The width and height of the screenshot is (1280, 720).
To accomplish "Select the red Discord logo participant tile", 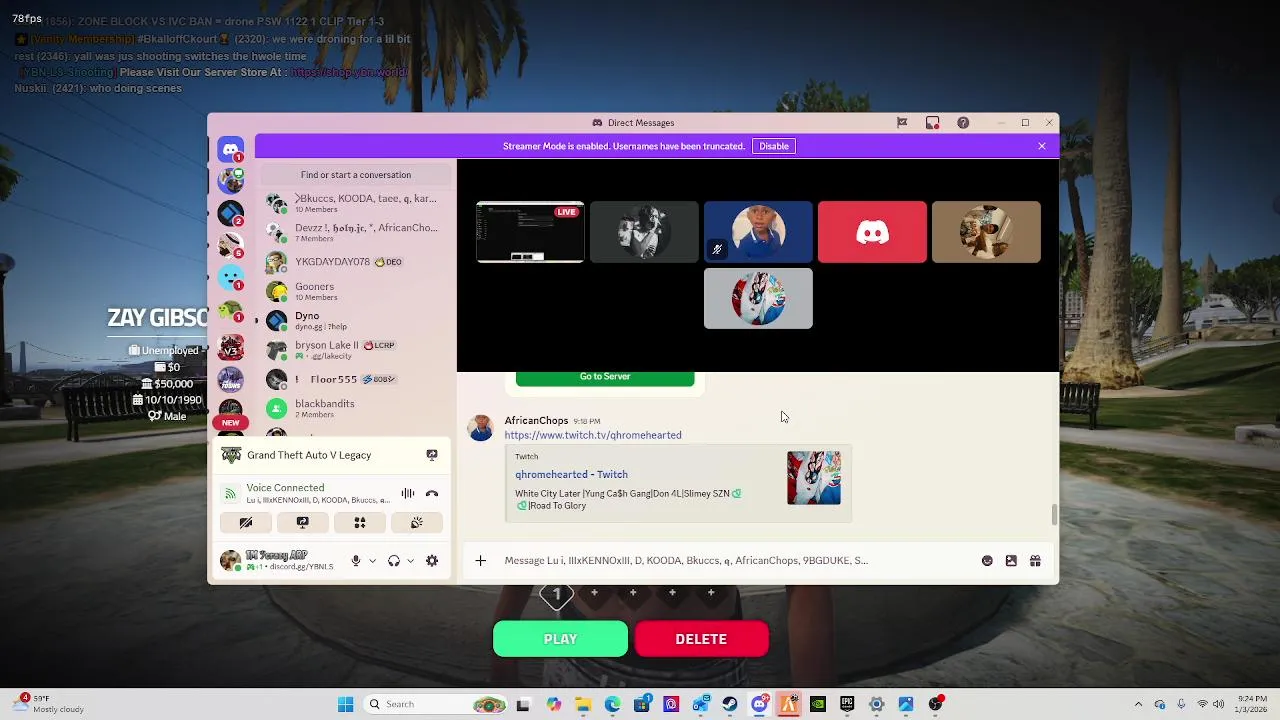I will pyautogui.click(x=872, y=232).
